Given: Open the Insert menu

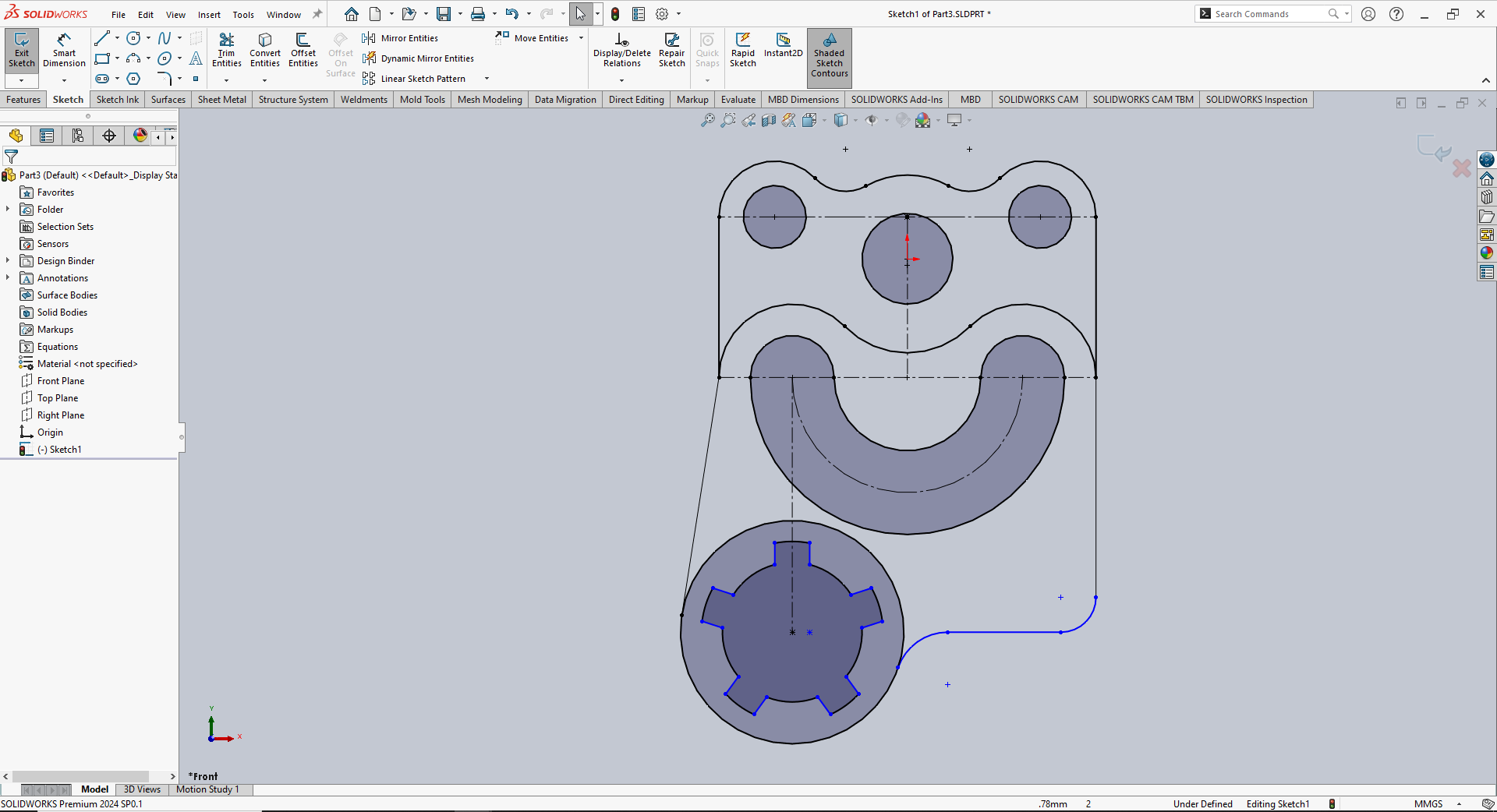Looking at the screenshot, I should coord(208,15).
